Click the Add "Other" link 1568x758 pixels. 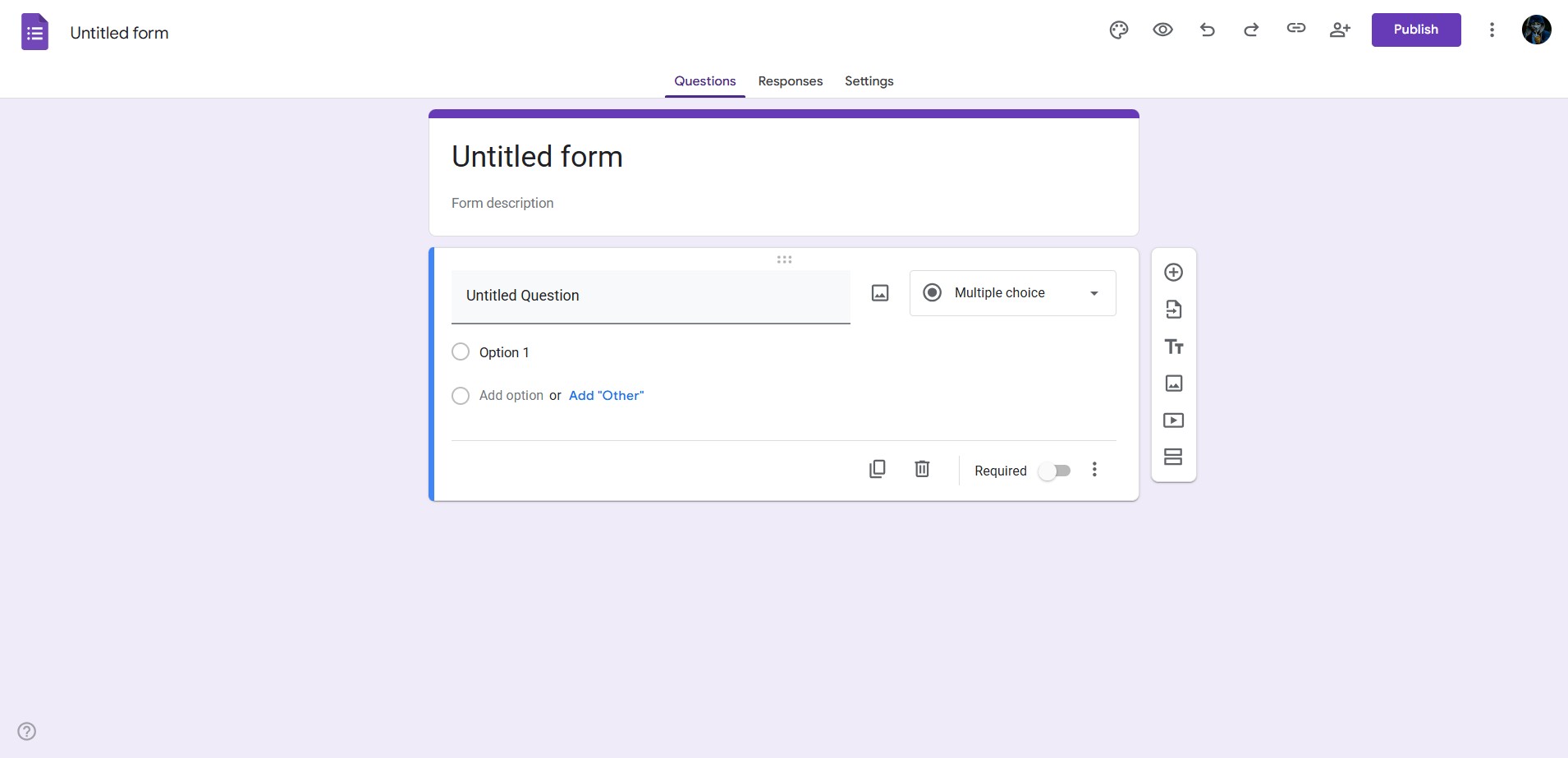click(607, 396)
